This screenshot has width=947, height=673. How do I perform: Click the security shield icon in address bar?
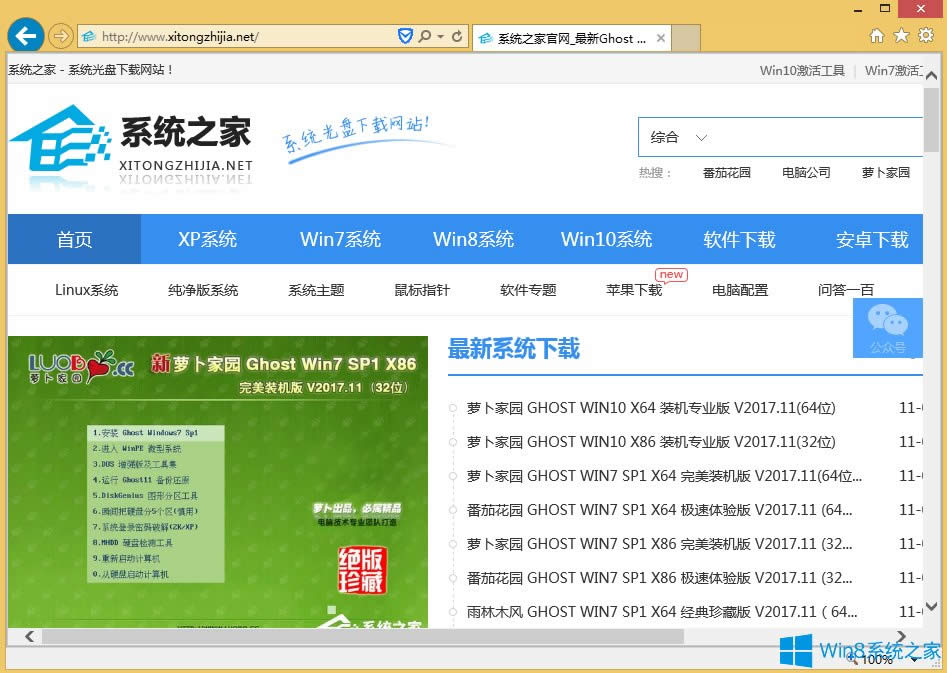pos(405,35)
